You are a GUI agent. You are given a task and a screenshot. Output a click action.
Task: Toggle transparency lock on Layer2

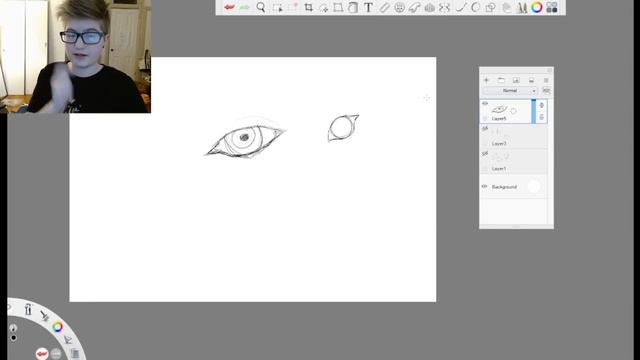tap(485, 143)
